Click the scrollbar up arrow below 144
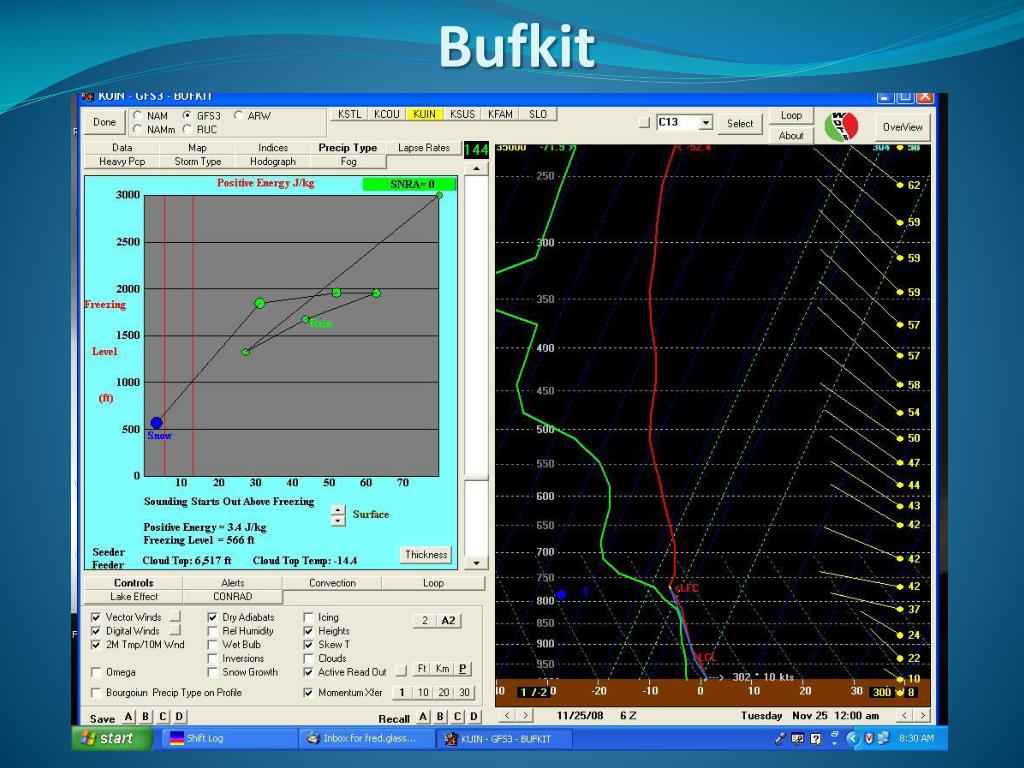Image resolution: width=1024 pixels, height=768 pixels. pyautogui.click(x=476, y=168)
